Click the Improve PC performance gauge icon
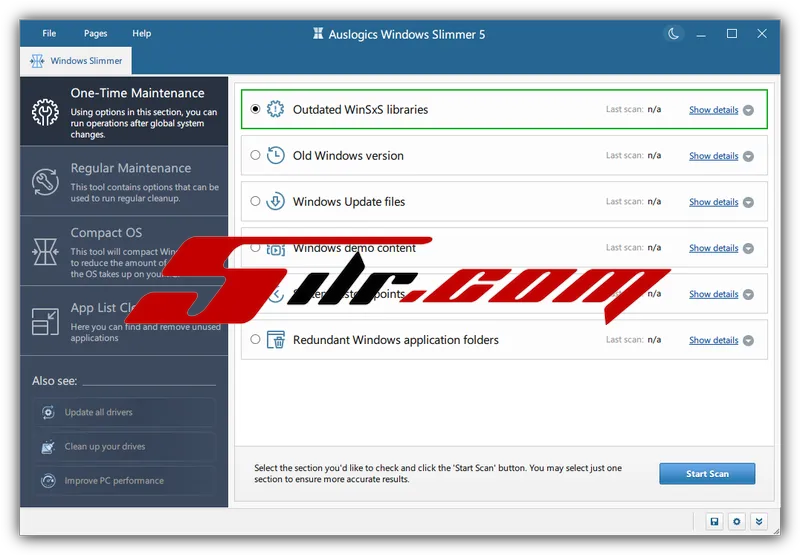This screenshot has width=800, height=555. click(x=48, y=481)
